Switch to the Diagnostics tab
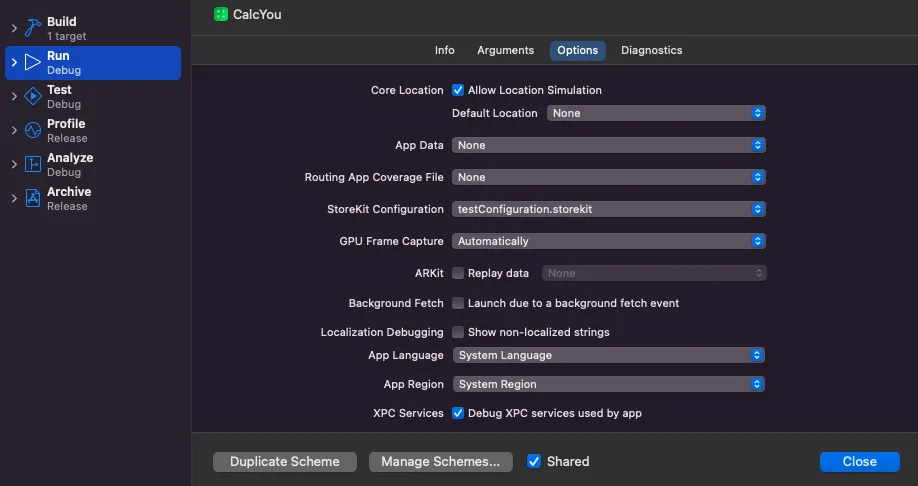This screenshot has height=486, width=918. (x=651, y=50)
